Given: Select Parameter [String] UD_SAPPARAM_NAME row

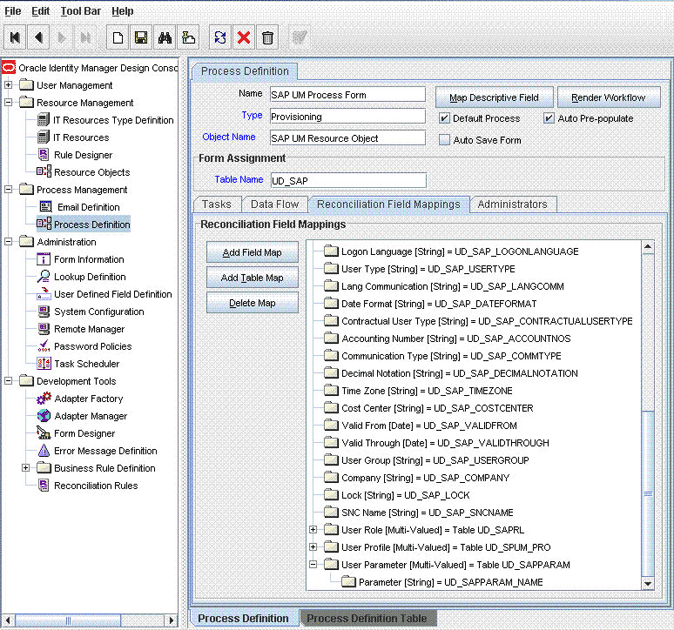Looking at the screenshot, I should [442, 582].
